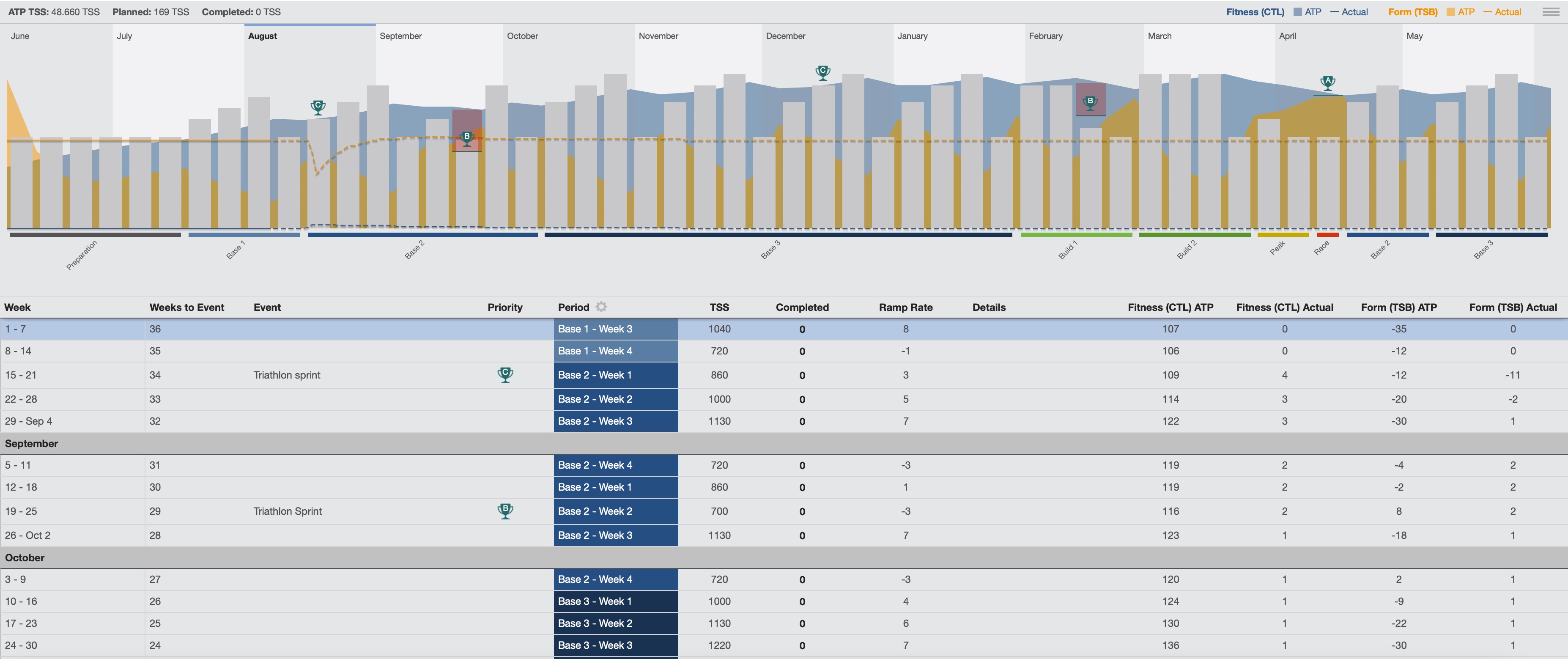Viewport: 1568px width, 659px height.
Task: Open the Period settings gear
Action: (601, 307)
